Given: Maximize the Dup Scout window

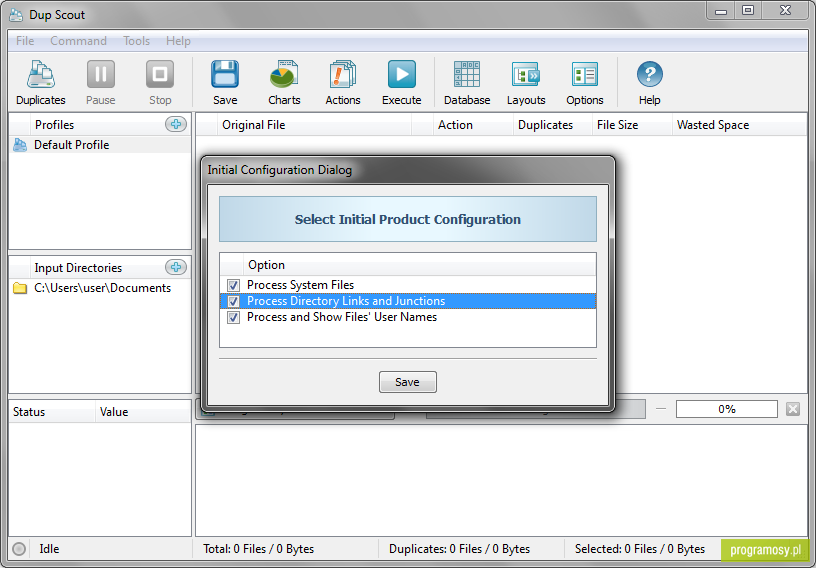Looking at the screenshot, I should click(x=748, y=10).
